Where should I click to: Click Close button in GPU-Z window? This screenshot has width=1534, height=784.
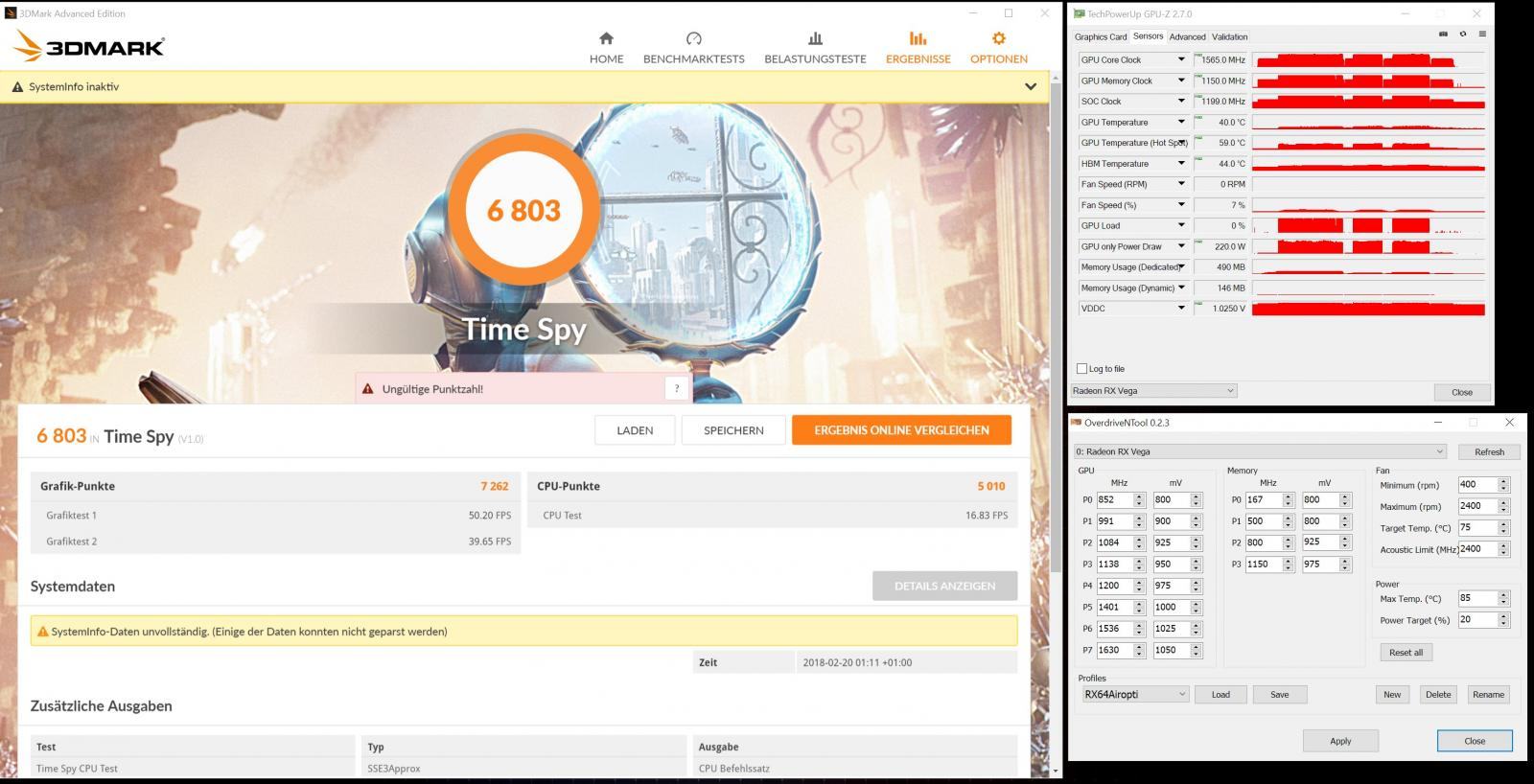[x=1462, y=392]
